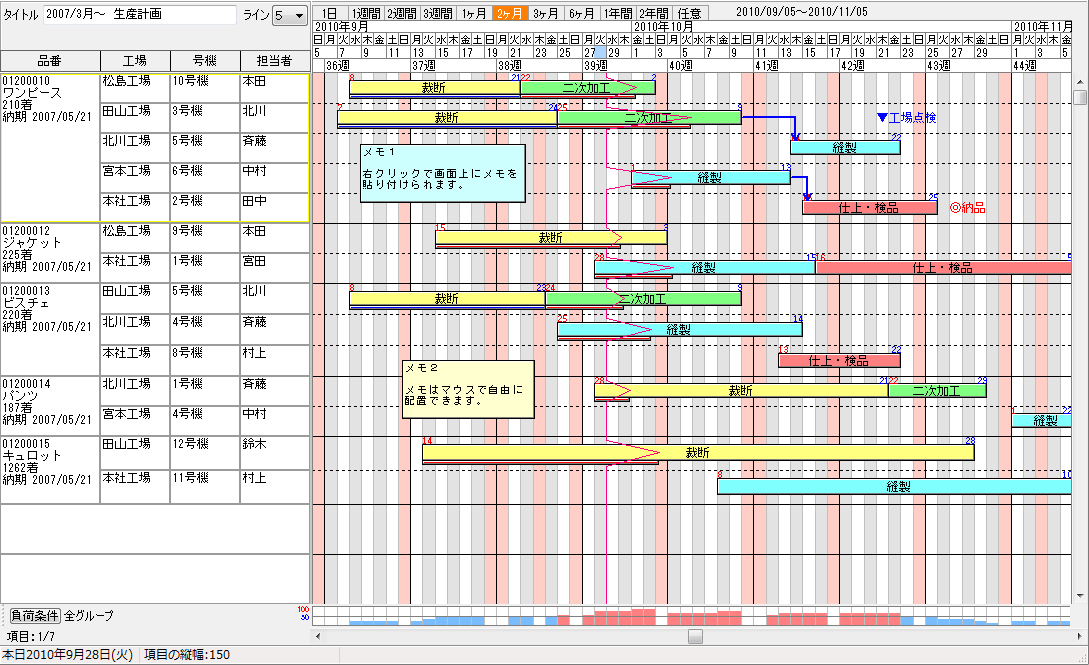Click the 担当者 column header
This screenshot has width=1089, height=665.
(x=273, y=61)
